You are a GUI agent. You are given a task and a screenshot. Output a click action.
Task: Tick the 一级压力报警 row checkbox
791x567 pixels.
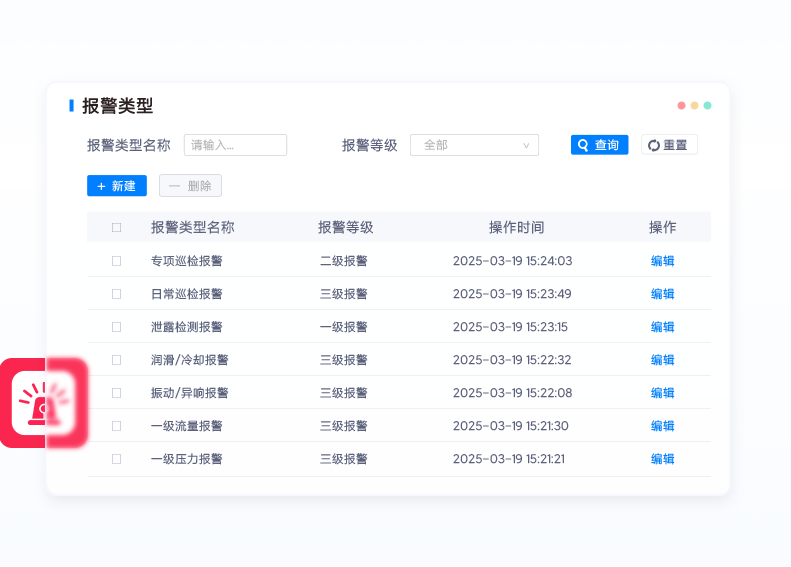click(x=117, y=459)
